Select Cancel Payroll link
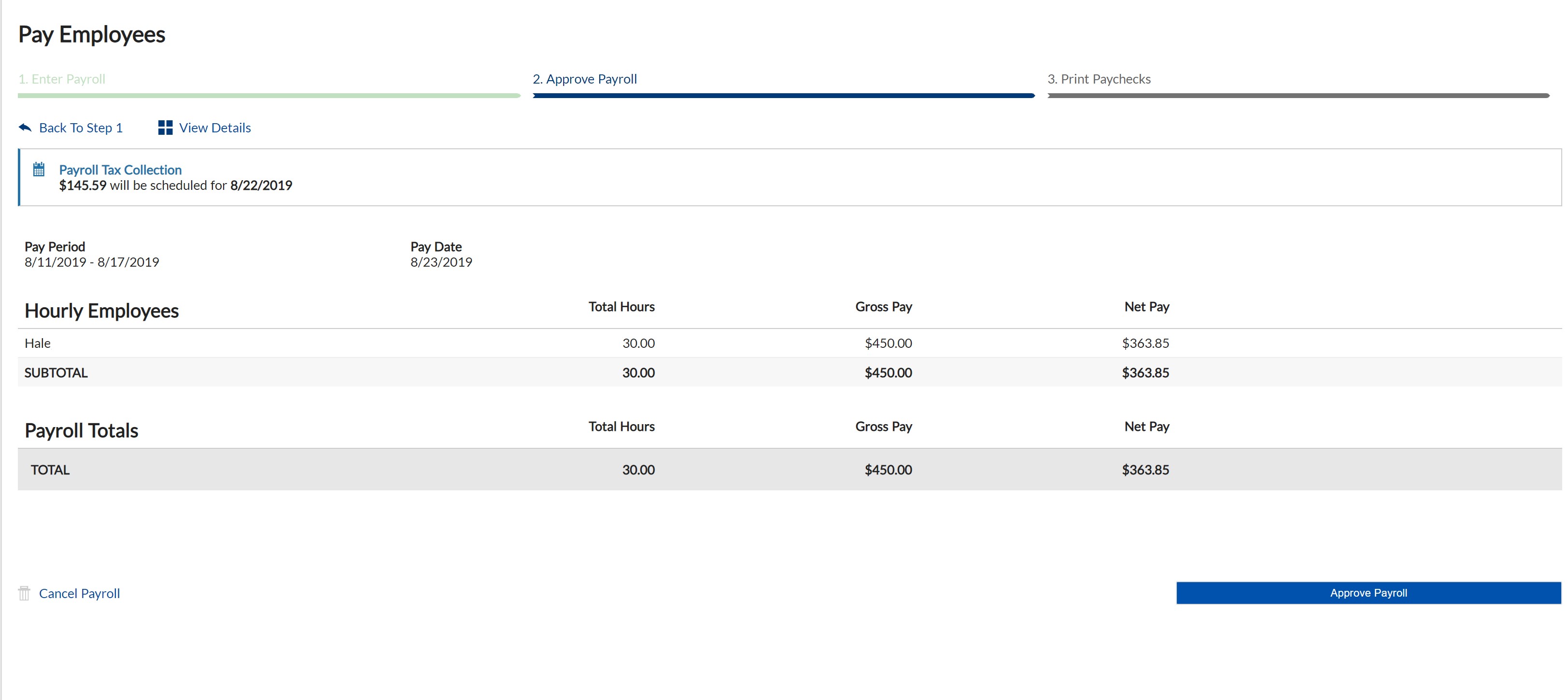 pos(79,593)
